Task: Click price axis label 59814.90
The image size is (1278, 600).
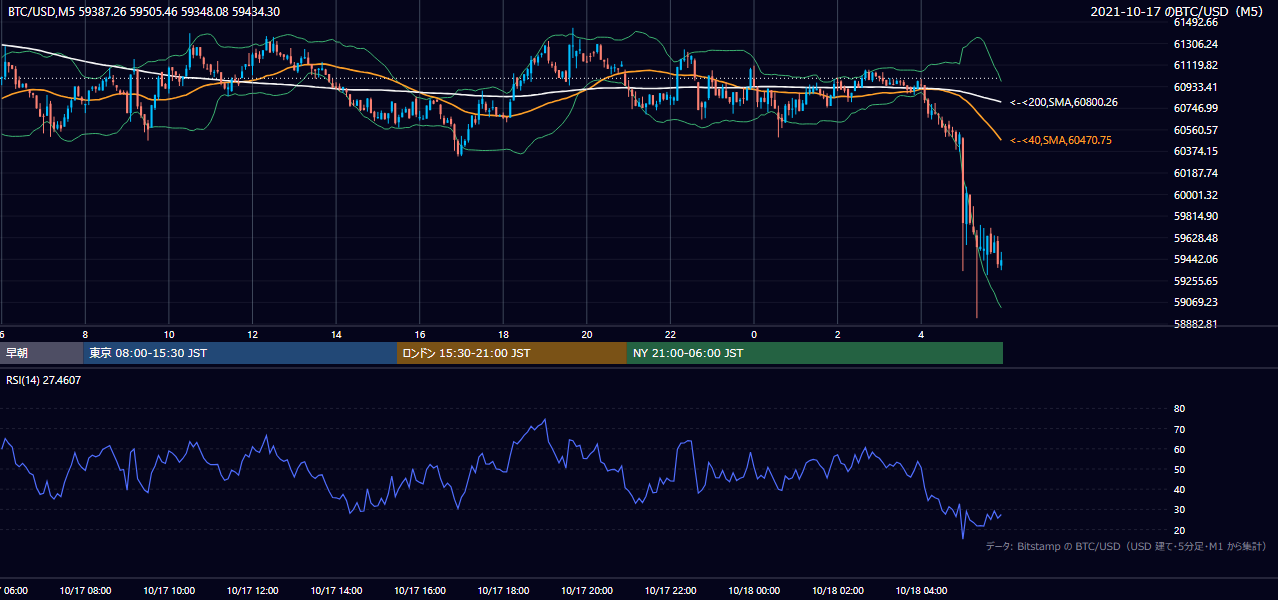Action: click(1195, 216)
